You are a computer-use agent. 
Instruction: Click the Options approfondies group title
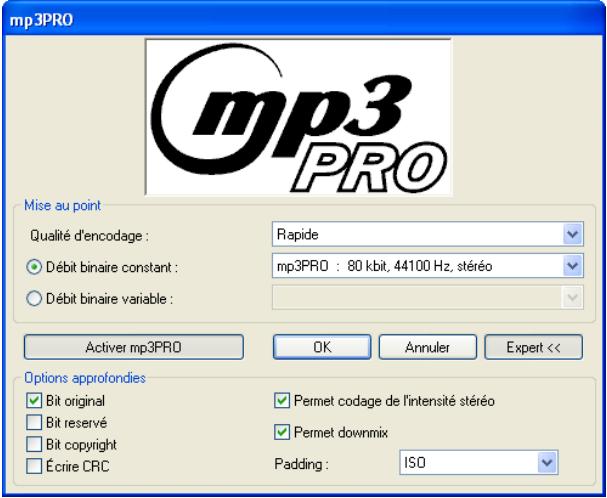[85, 378]
